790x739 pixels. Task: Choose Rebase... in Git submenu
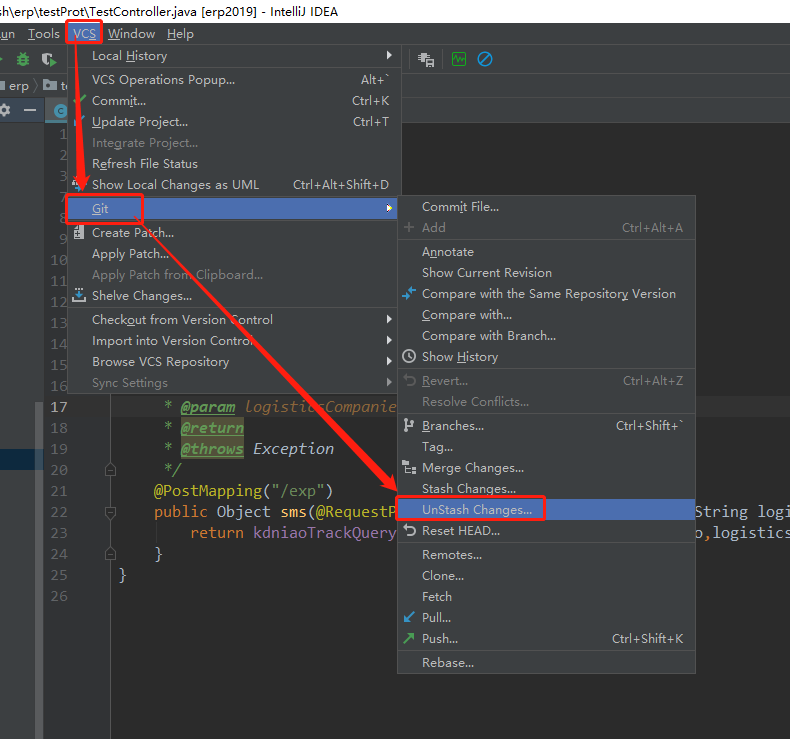[x=547, y=663]
